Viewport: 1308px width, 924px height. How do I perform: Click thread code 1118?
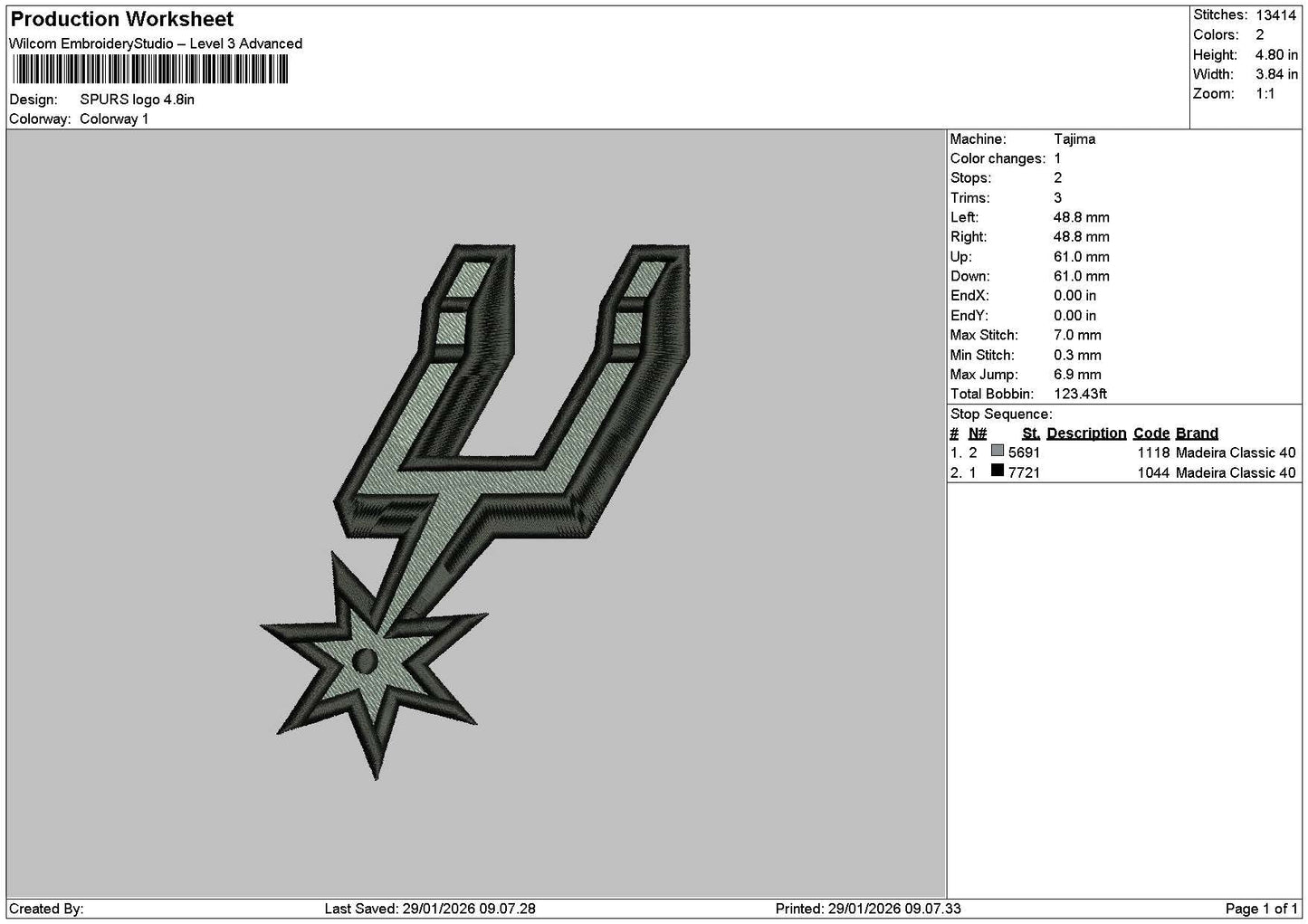(1154, 452)
